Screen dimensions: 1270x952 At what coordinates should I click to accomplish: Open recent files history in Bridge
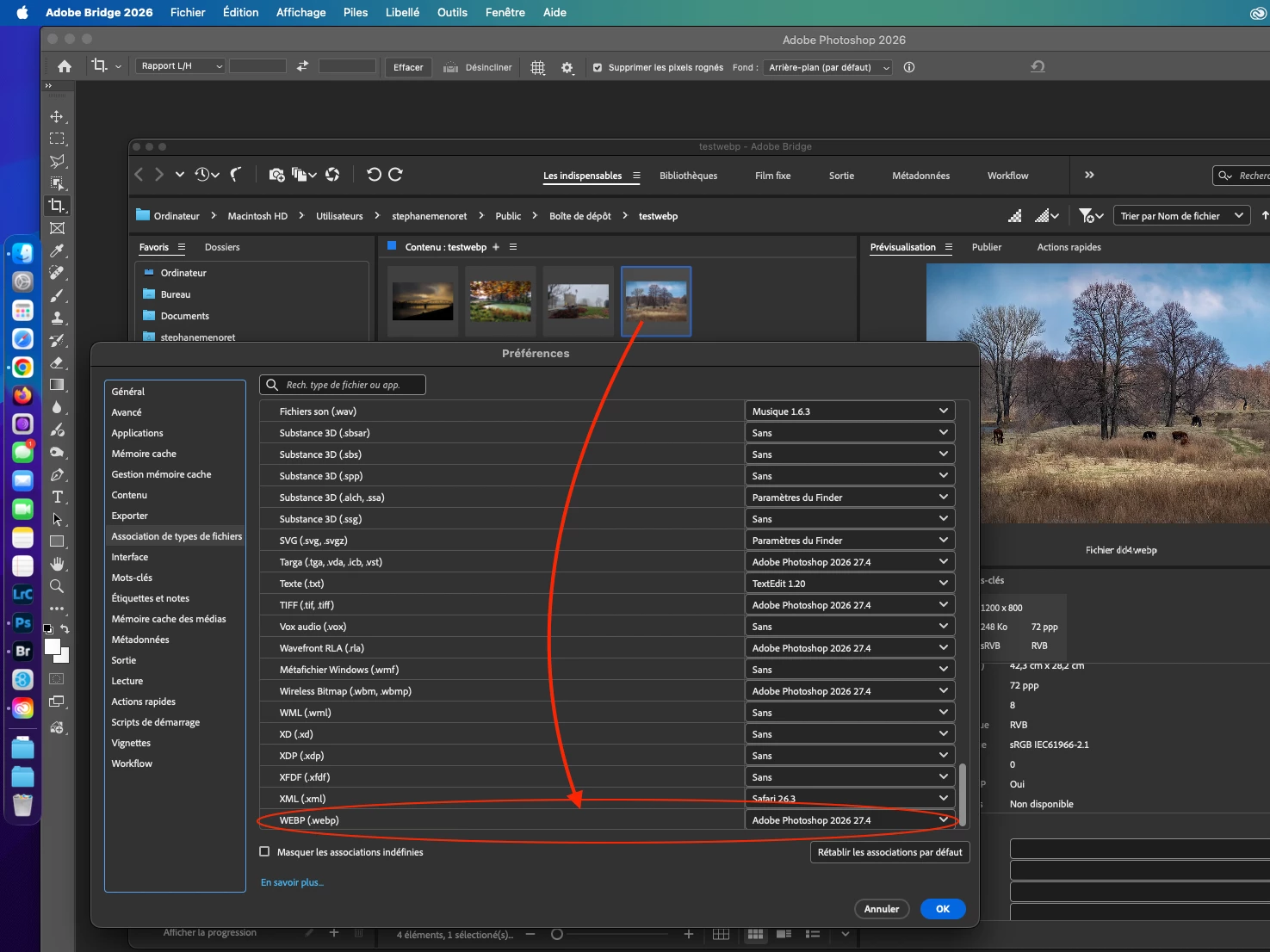coord(207,175)
